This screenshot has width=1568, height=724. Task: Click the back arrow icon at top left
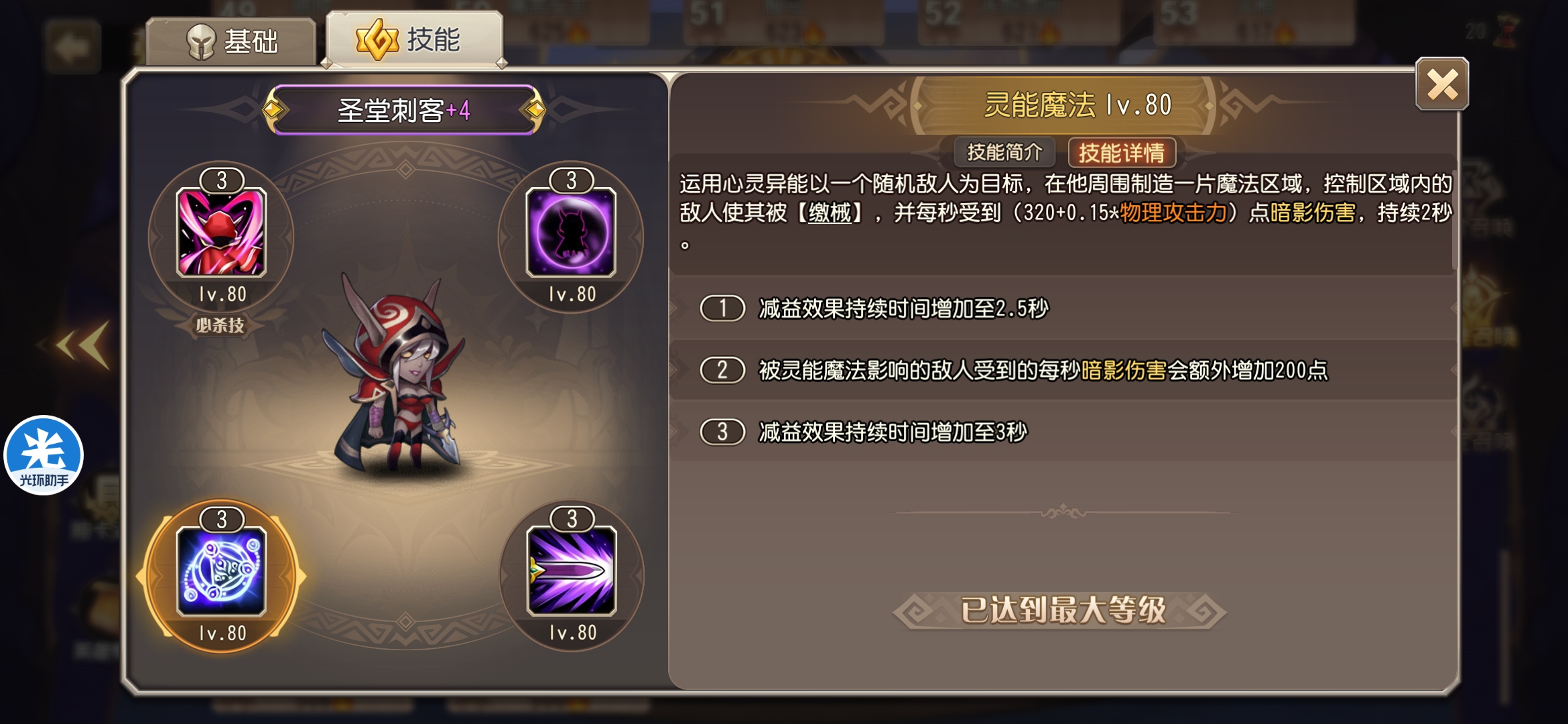(72, 47)
